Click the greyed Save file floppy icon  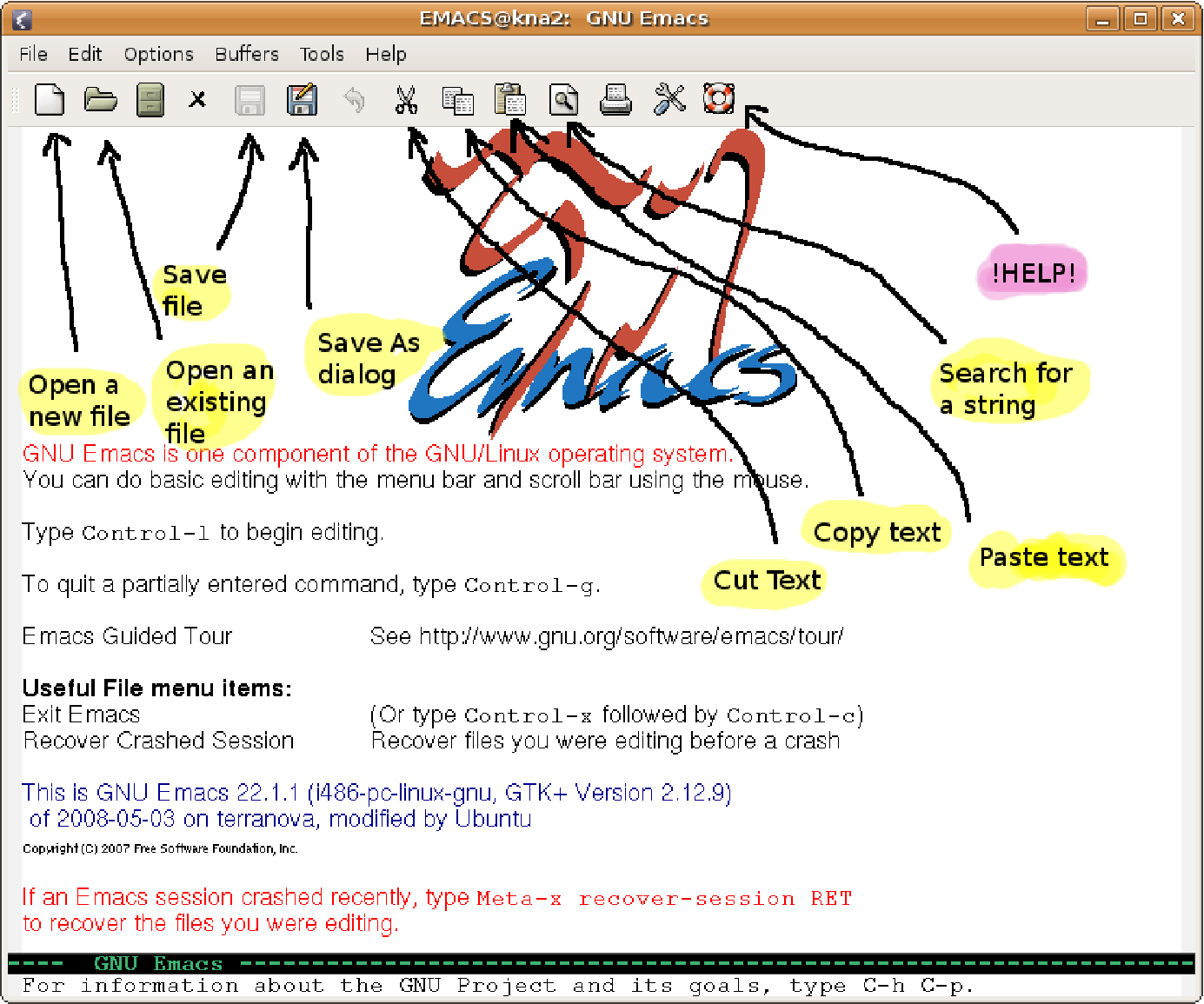click(249, 100)
